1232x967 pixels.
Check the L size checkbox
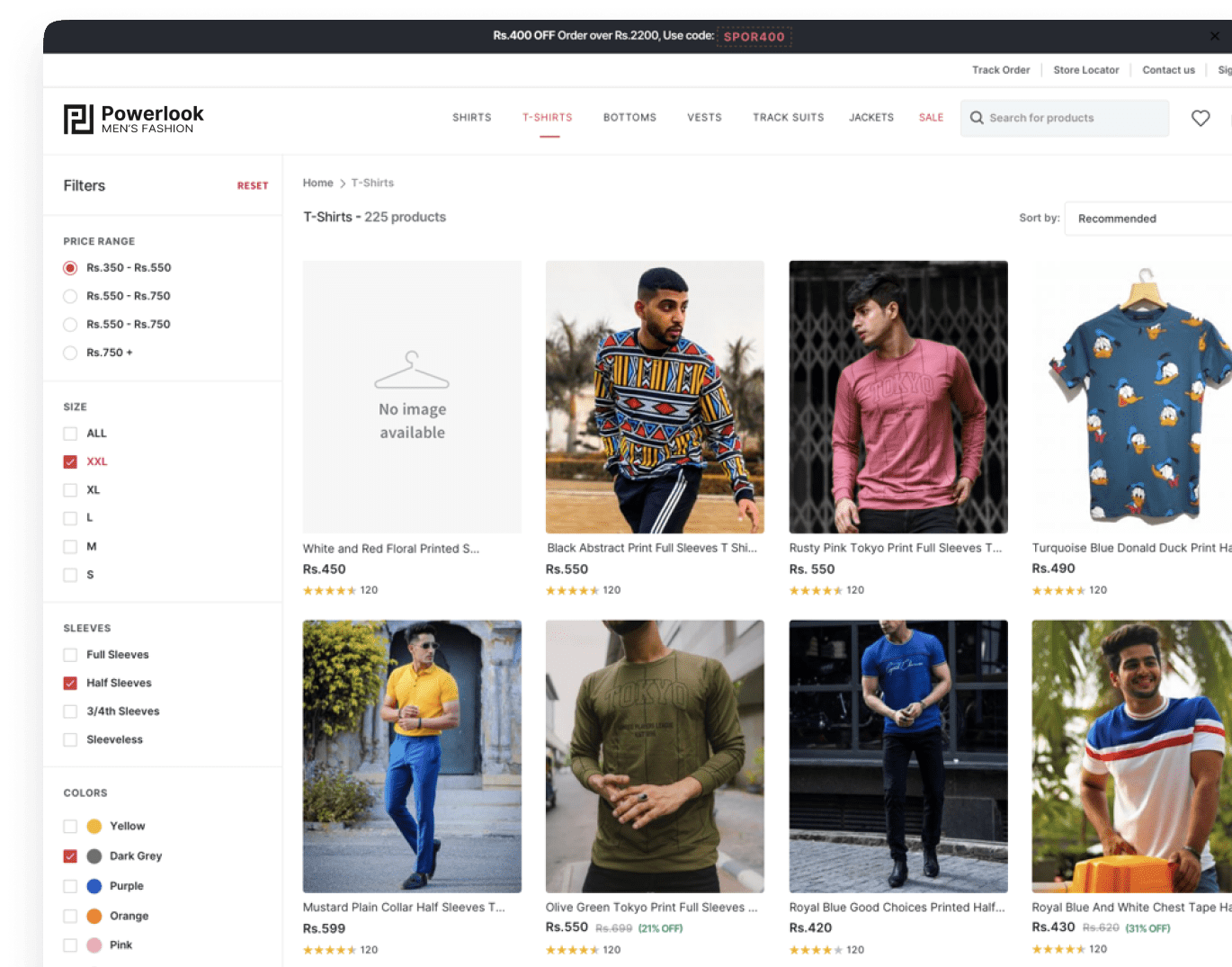pyautogui.click(x=70, y=518)
